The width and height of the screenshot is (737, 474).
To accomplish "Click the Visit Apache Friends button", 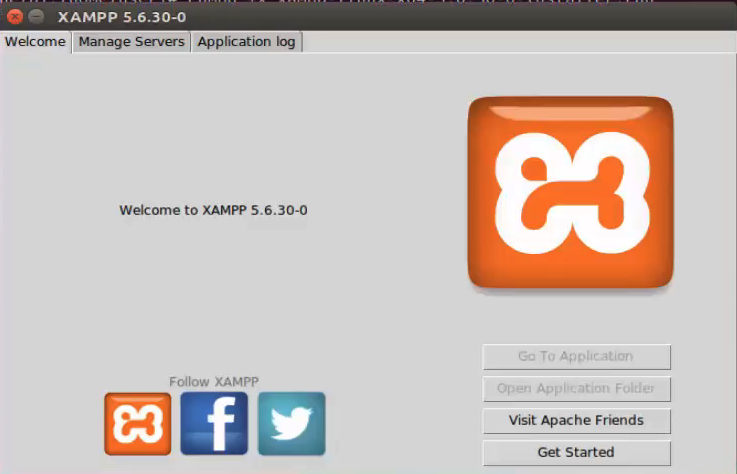I will pos(576,420).
